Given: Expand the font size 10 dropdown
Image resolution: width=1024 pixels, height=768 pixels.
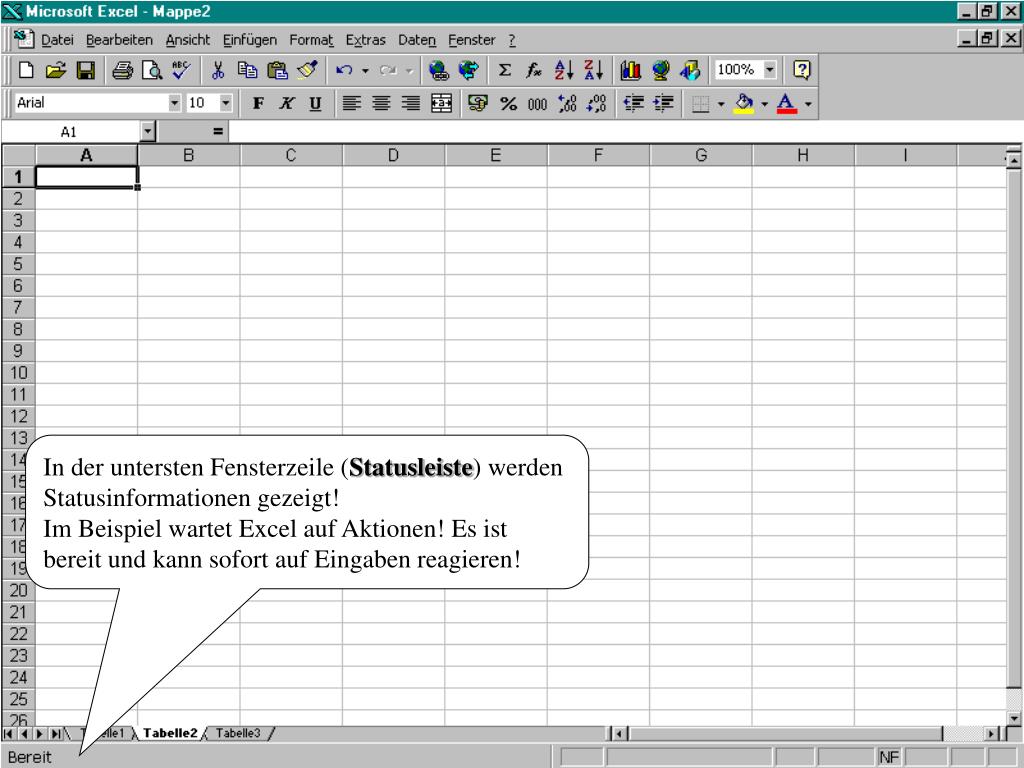Looking at the screenshot, I should click(225, 103).
